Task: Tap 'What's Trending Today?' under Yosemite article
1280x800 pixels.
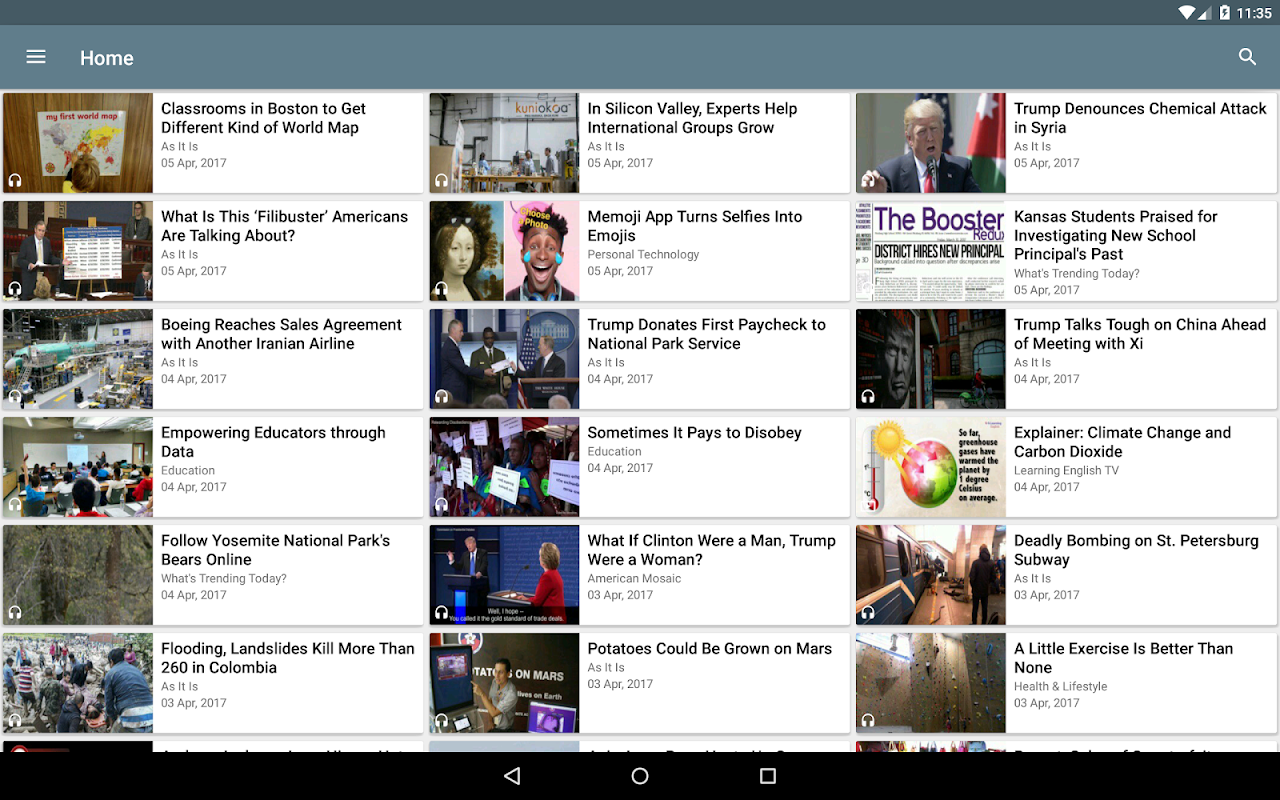Action: point(224,579)
